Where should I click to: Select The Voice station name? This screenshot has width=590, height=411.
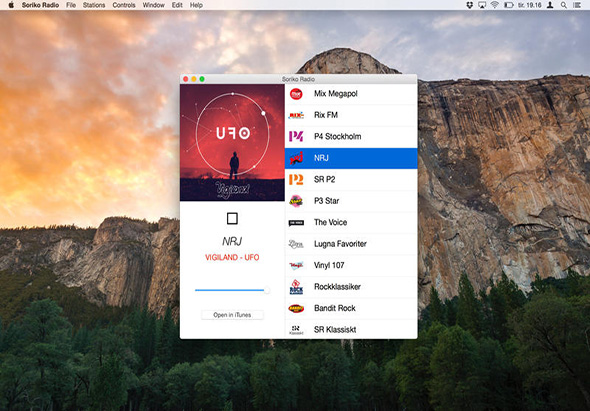[x=330, y=222]
